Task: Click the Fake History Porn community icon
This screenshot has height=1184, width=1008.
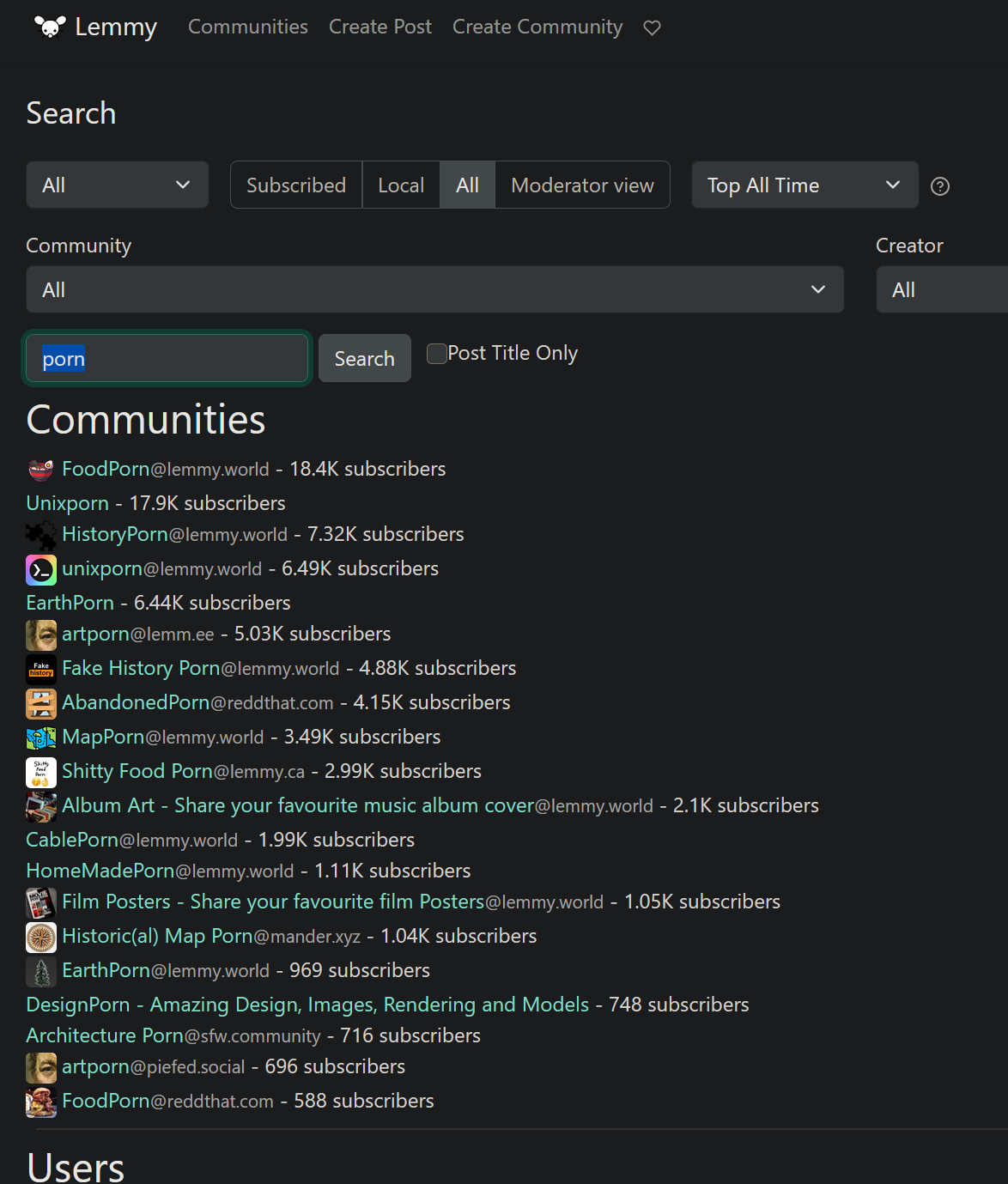Action: [41, 669]
